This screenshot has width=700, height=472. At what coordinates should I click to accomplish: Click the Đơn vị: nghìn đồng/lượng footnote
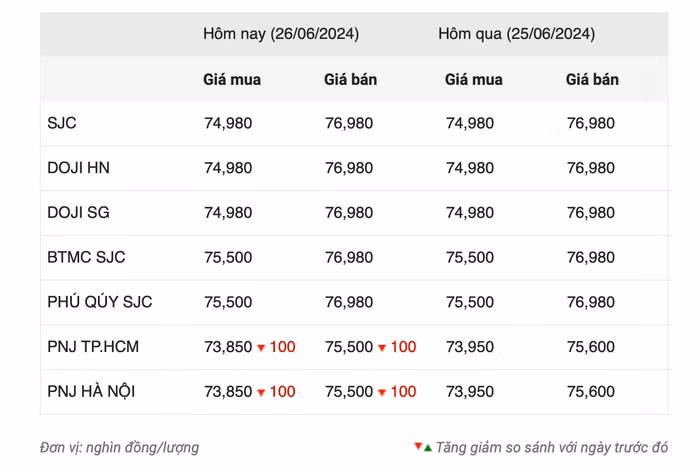tap(120, 447)
